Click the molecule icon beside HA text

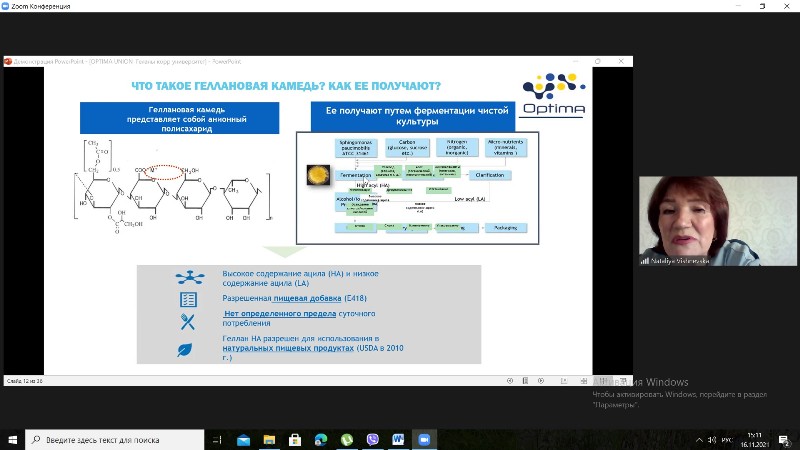[x=190, y=277]
